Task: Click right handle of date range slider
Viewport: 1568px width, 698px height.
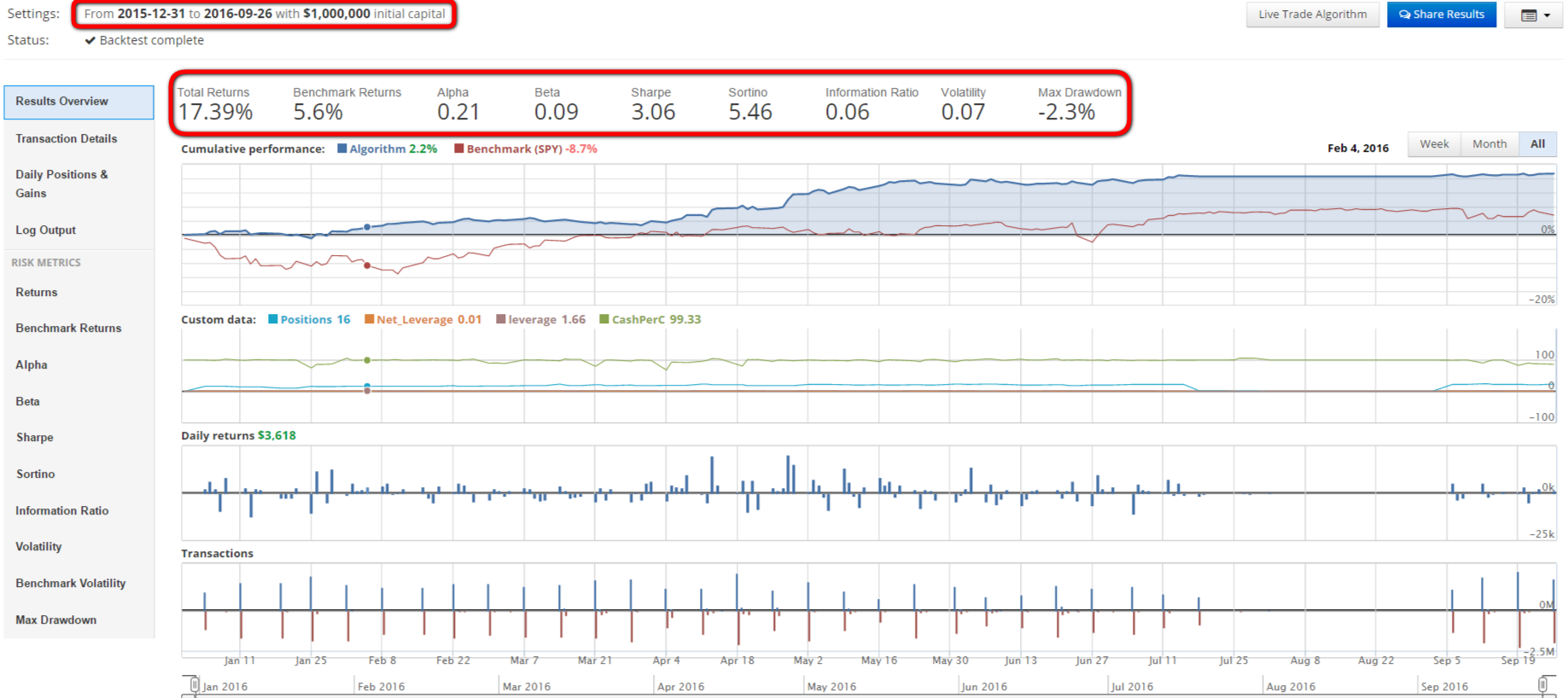Action: pyautogui.click(x=1543, y=684)
